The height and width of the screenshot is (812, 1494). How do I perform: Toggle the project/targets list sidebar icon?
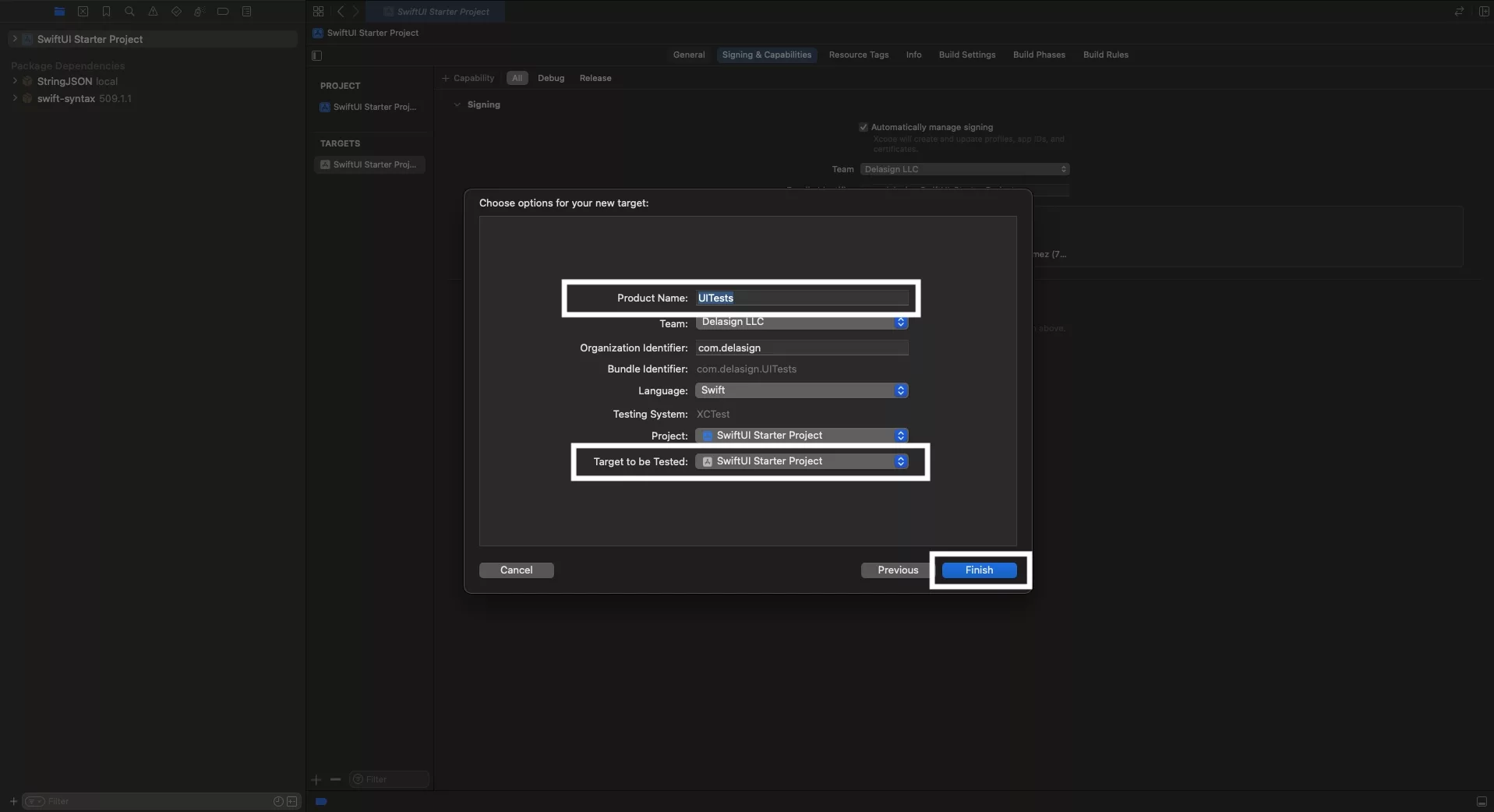[316, 55]
